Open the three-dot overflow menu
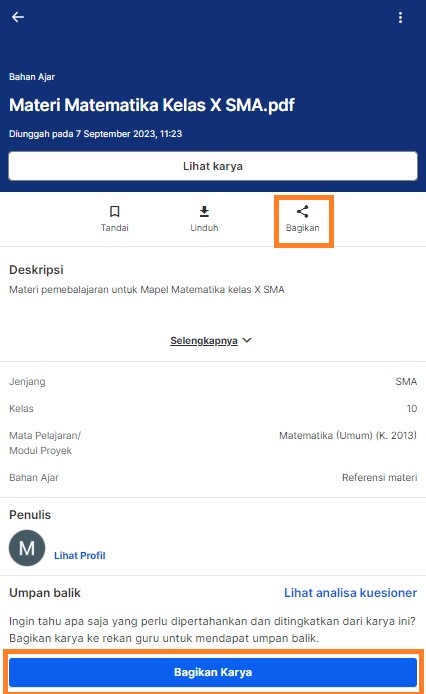Image resolution: width=426 pixels, height=694 pixels. click(x=400, y=17)
